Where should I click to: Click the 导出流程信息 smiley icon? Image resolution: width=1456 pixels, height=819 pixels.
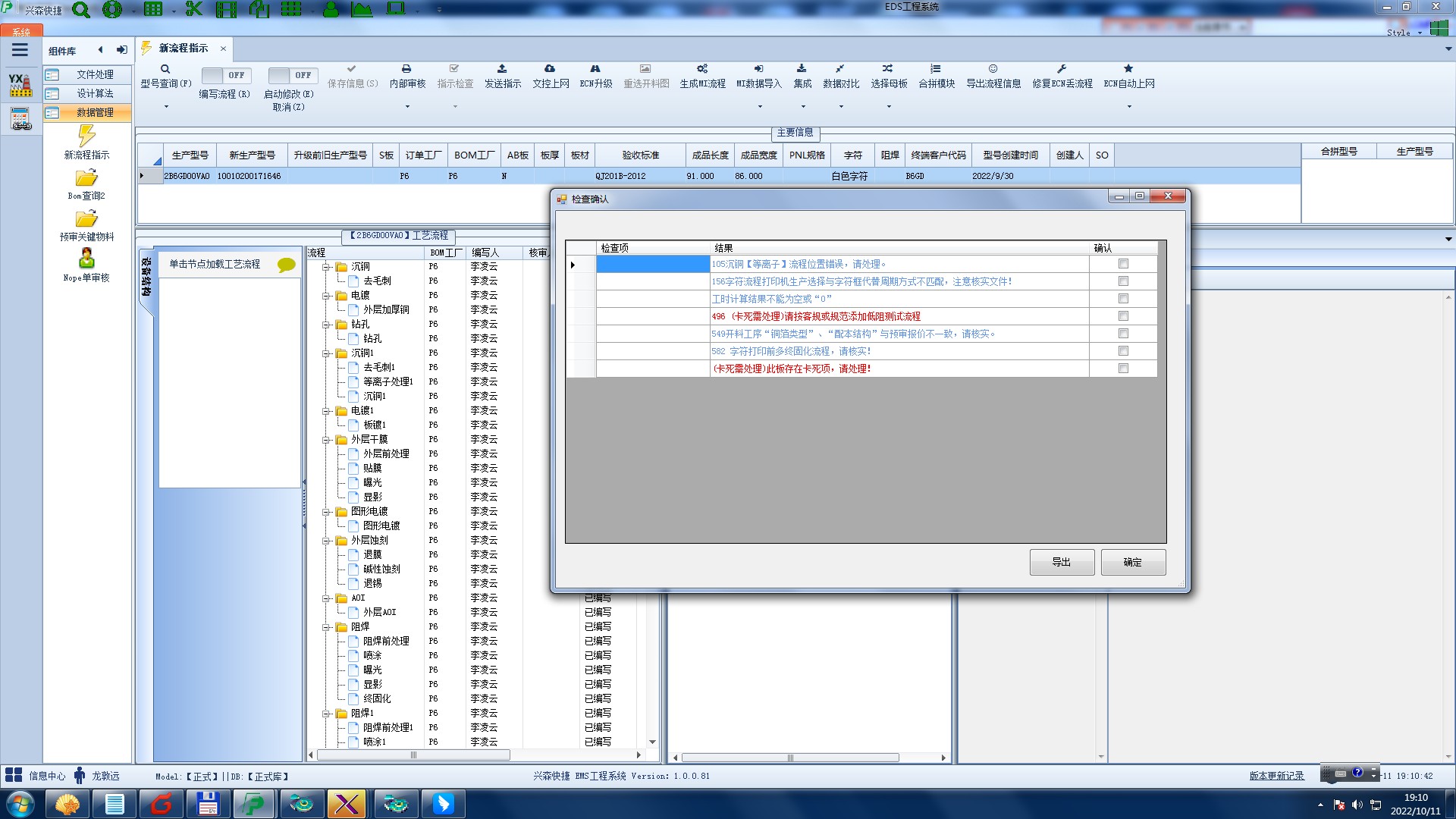pos(993,69)
